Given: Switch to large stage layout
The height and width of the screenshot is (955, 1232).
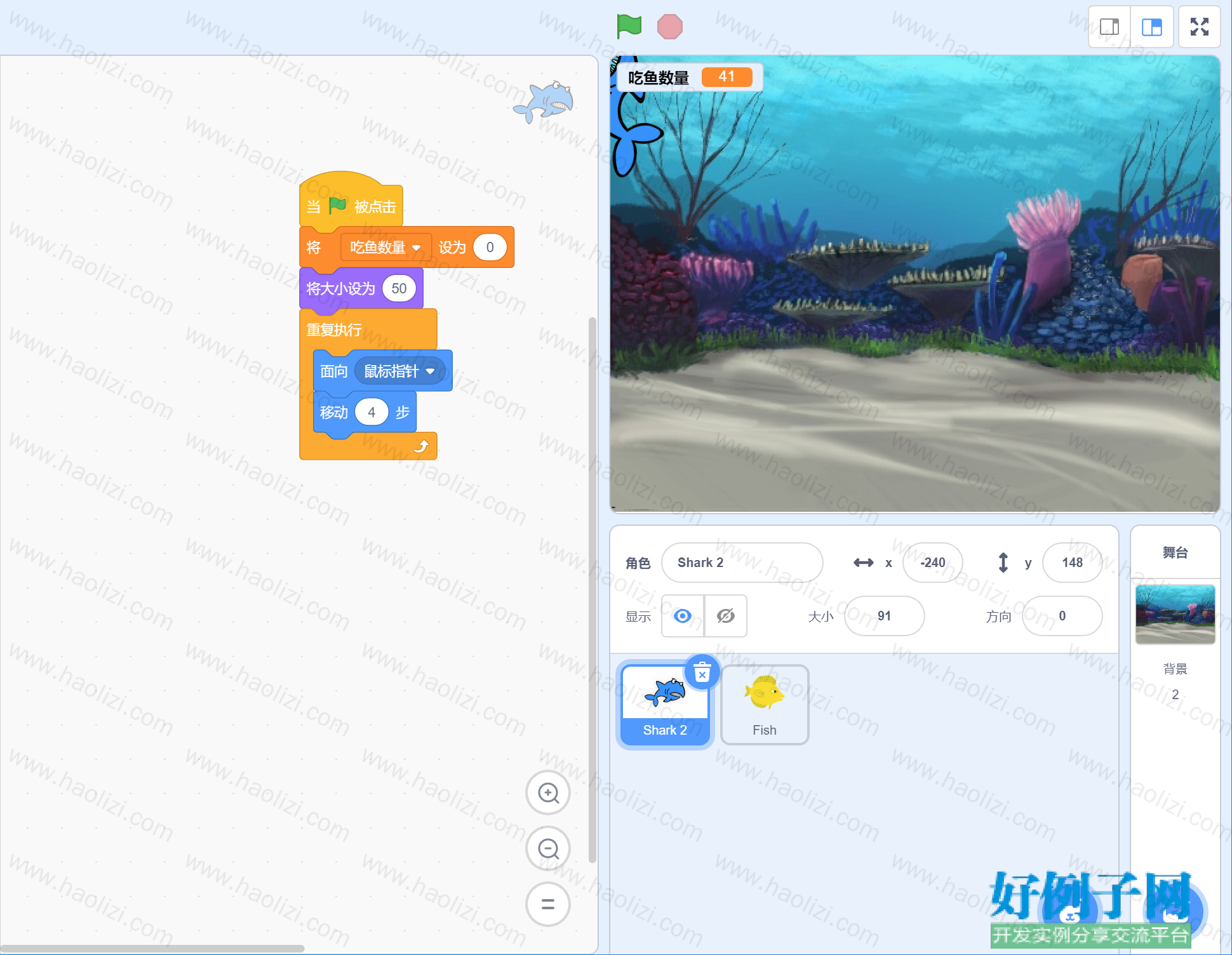Looking at the screenshot, I should click(1151, 27).
